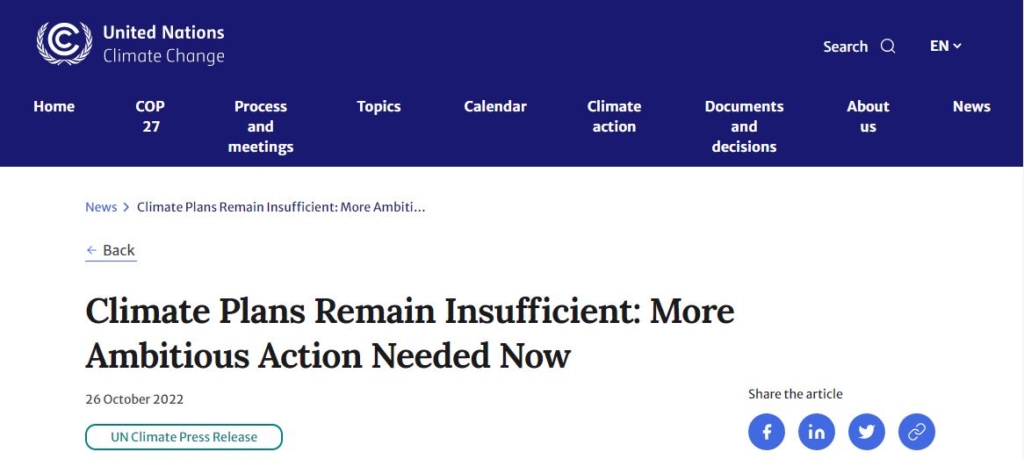Share the article on Twitter
This screenshot has height=459, width=1024.
pos(867,432)
